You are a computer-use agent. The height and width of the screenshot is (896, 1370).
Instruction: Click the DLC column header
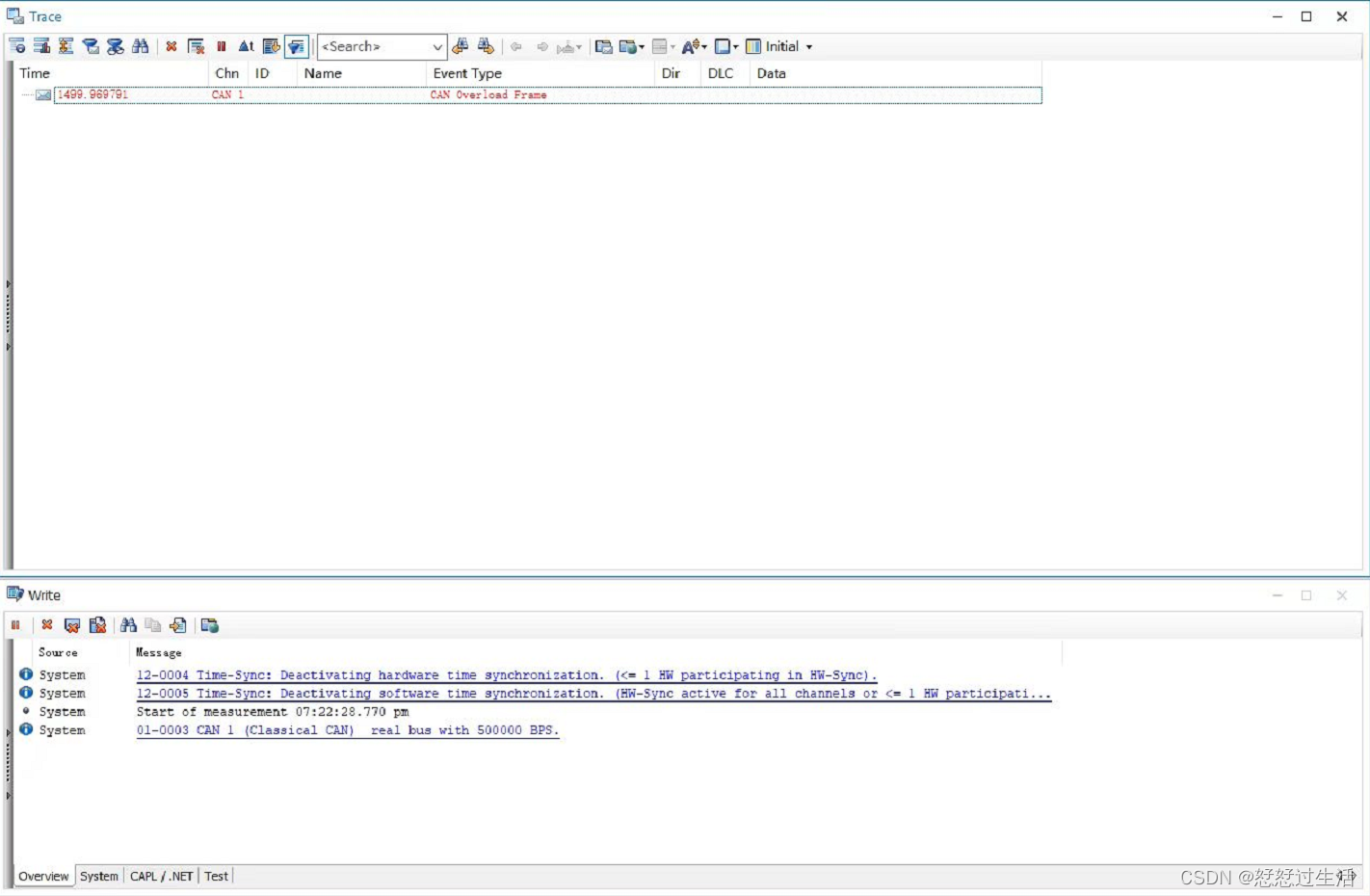725,73
